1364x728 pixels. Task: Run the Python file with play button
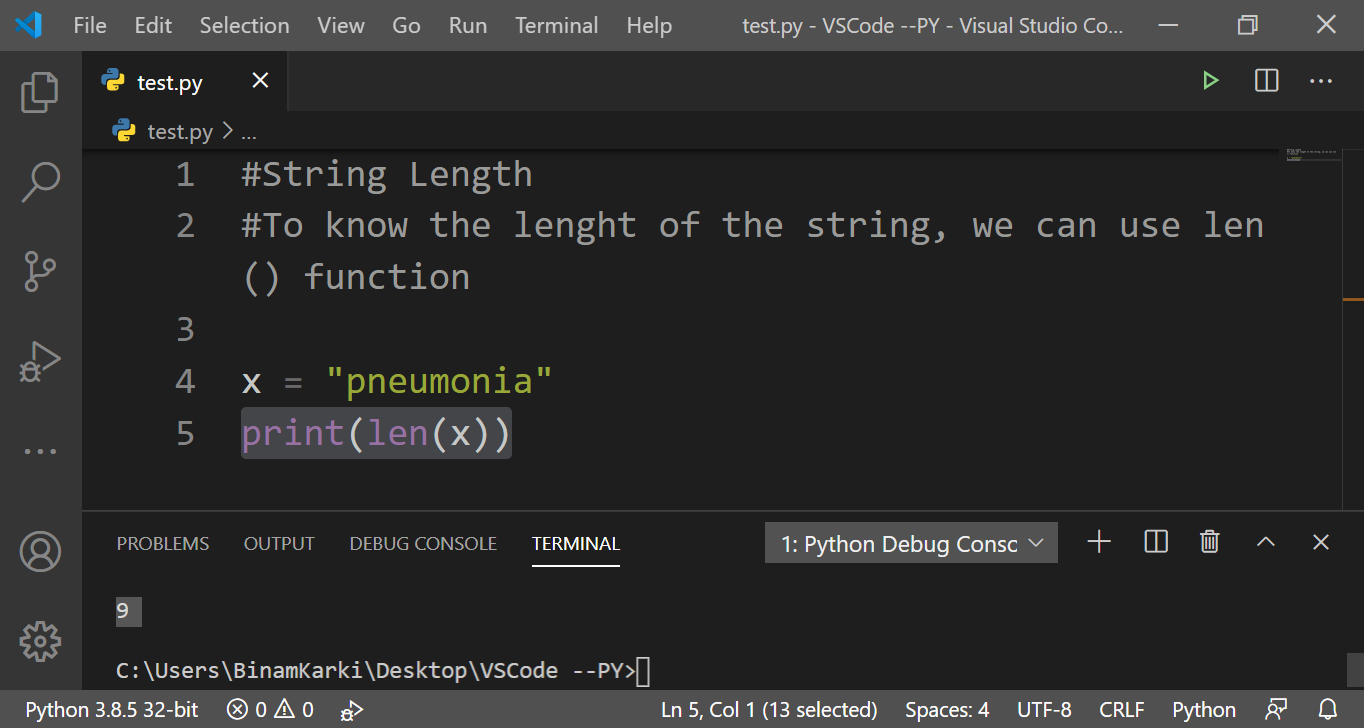(x=1211, y=81)
